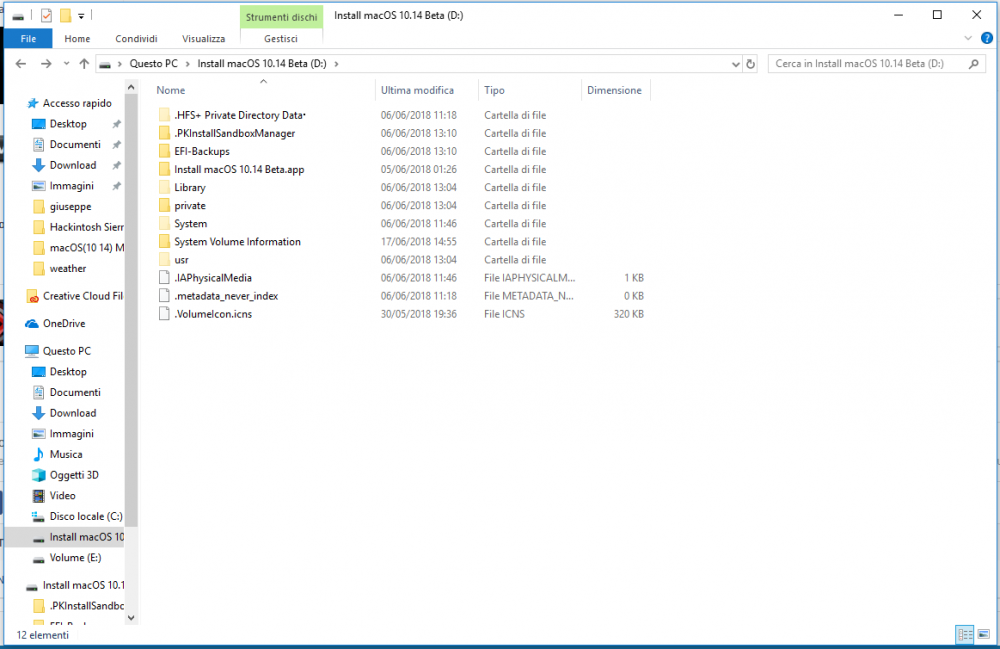The height and width of the screenshot is (649, 1000).
Task: Open Accesso rapido in navigation pane
Action: click(x=77, y=103)
